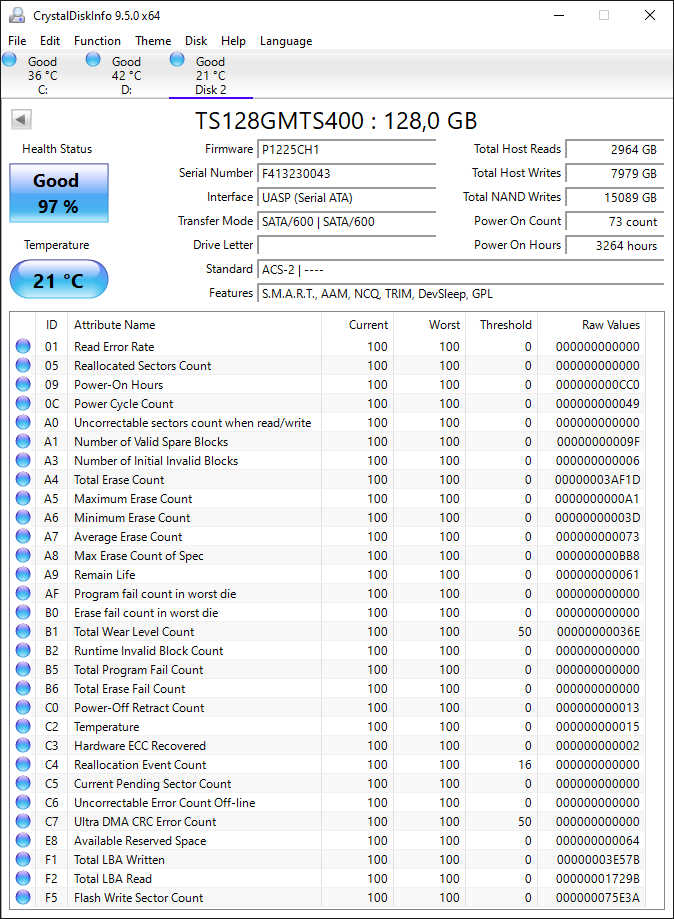The height and width of the screenshot is (919, 674).
Task: Click the Good 97 % health status button
Action: tap(59, 193)
